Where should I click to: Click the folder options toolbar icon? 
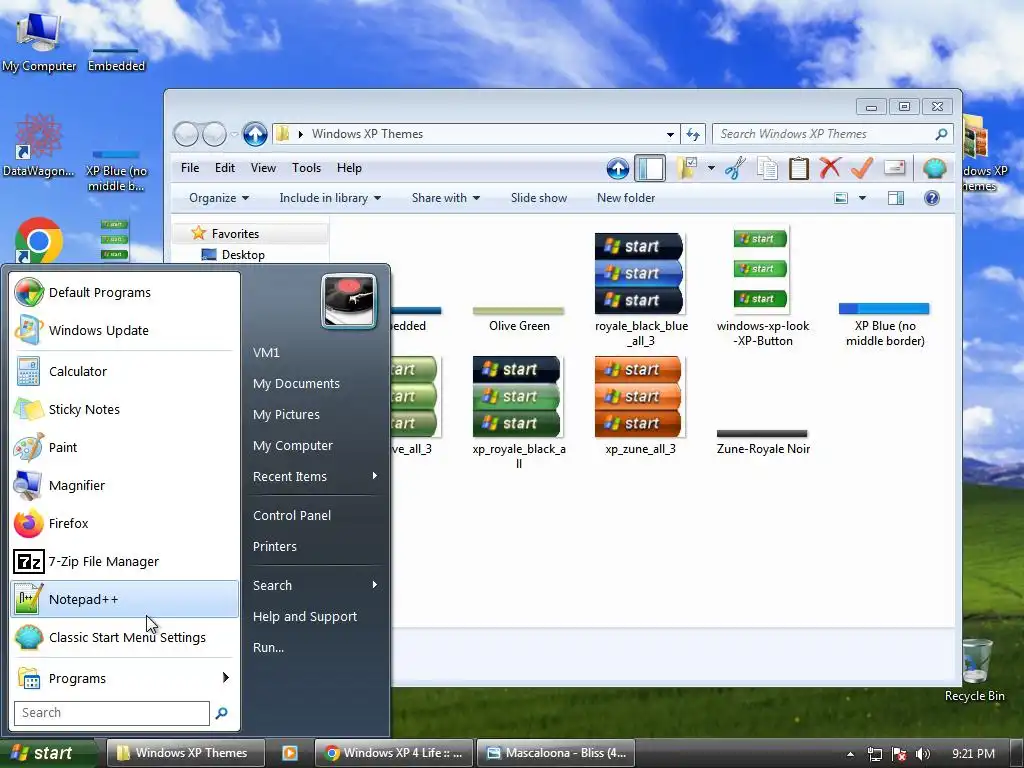pyautogui.click(x=686, y=168)
